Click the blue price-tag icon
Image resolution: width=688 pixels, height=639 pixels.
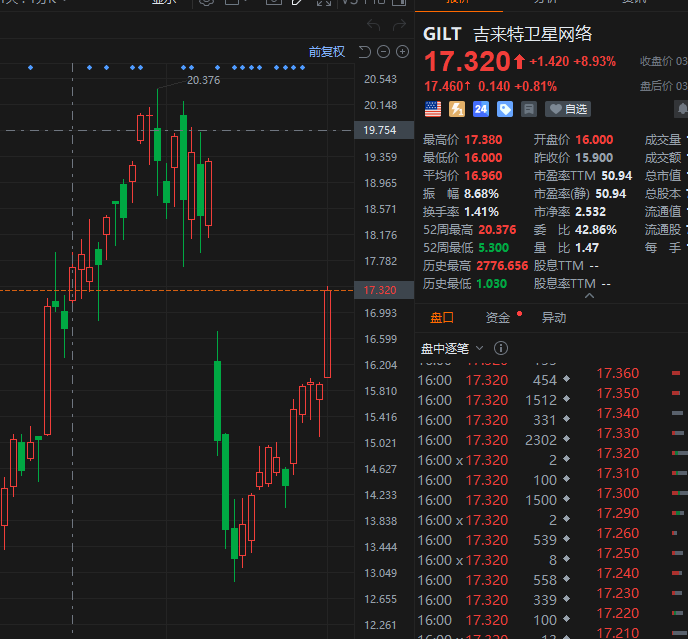505,109
